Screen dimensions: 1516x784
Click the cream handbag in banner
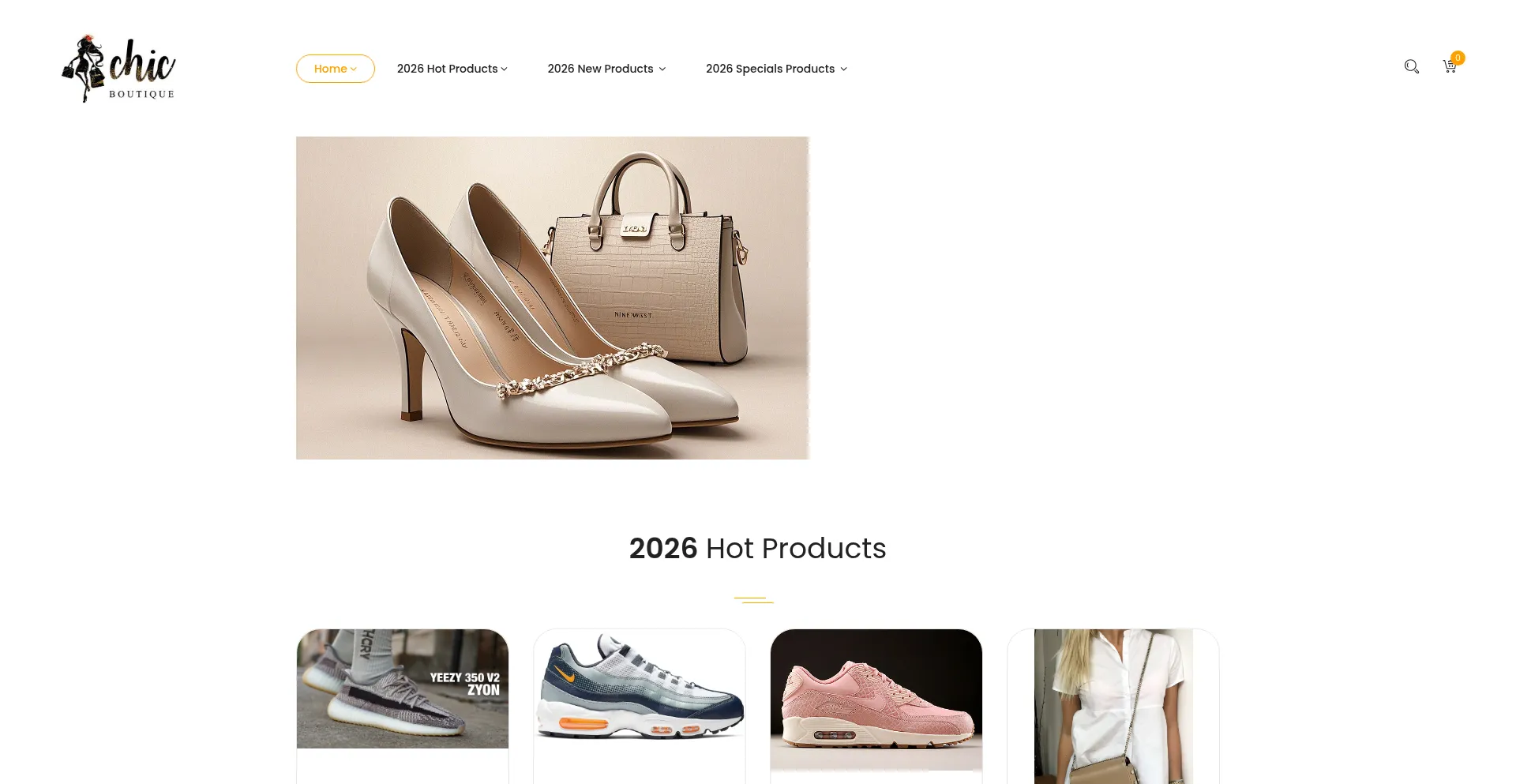tap(647, 261)
